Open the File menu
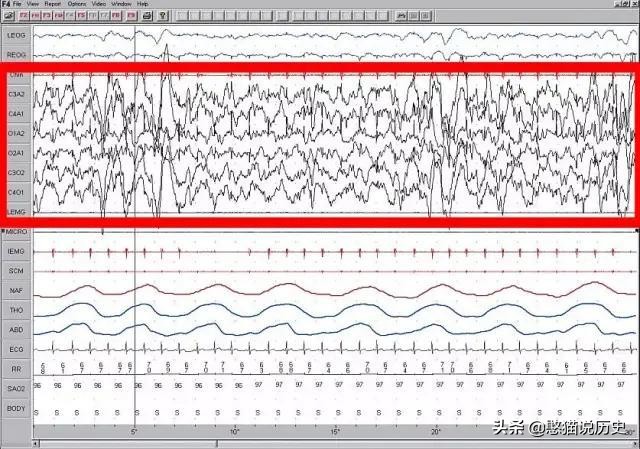The height and width of the screenshot is (449, 640). click(18, 5)
